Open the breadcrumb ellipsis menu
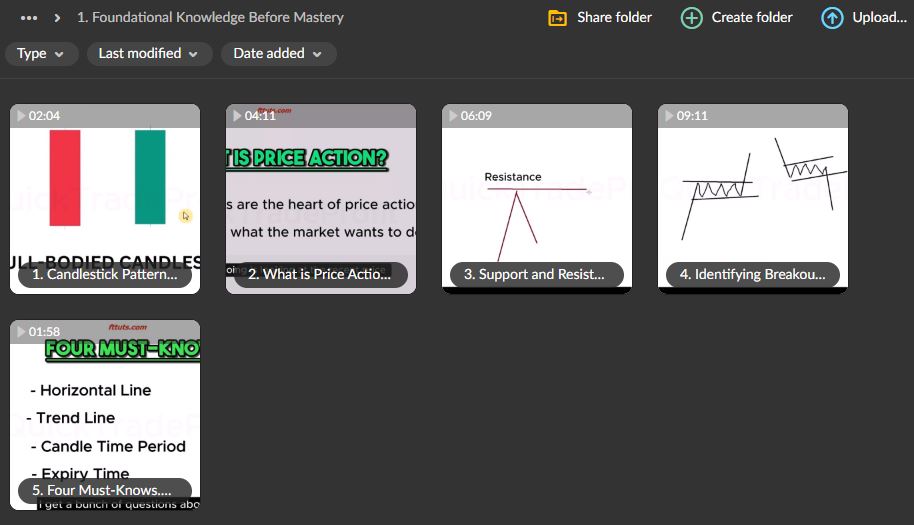This screenshot has height=525, width=914. coord(29,18)
